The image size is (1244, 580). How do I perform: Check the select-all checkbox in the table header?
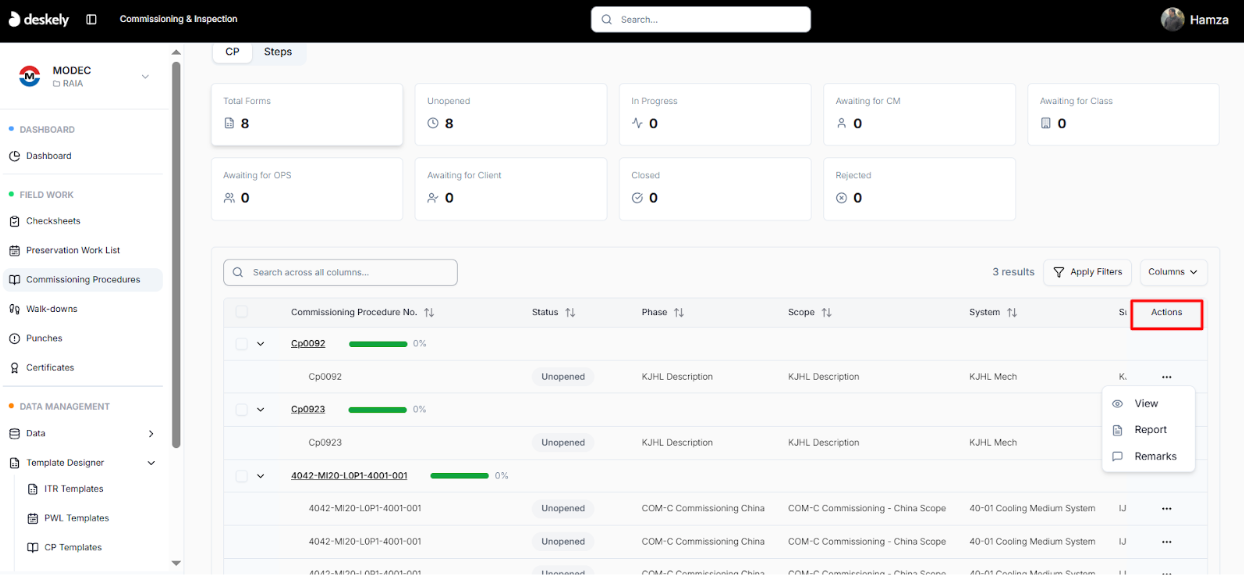click(x=241, y=311)
